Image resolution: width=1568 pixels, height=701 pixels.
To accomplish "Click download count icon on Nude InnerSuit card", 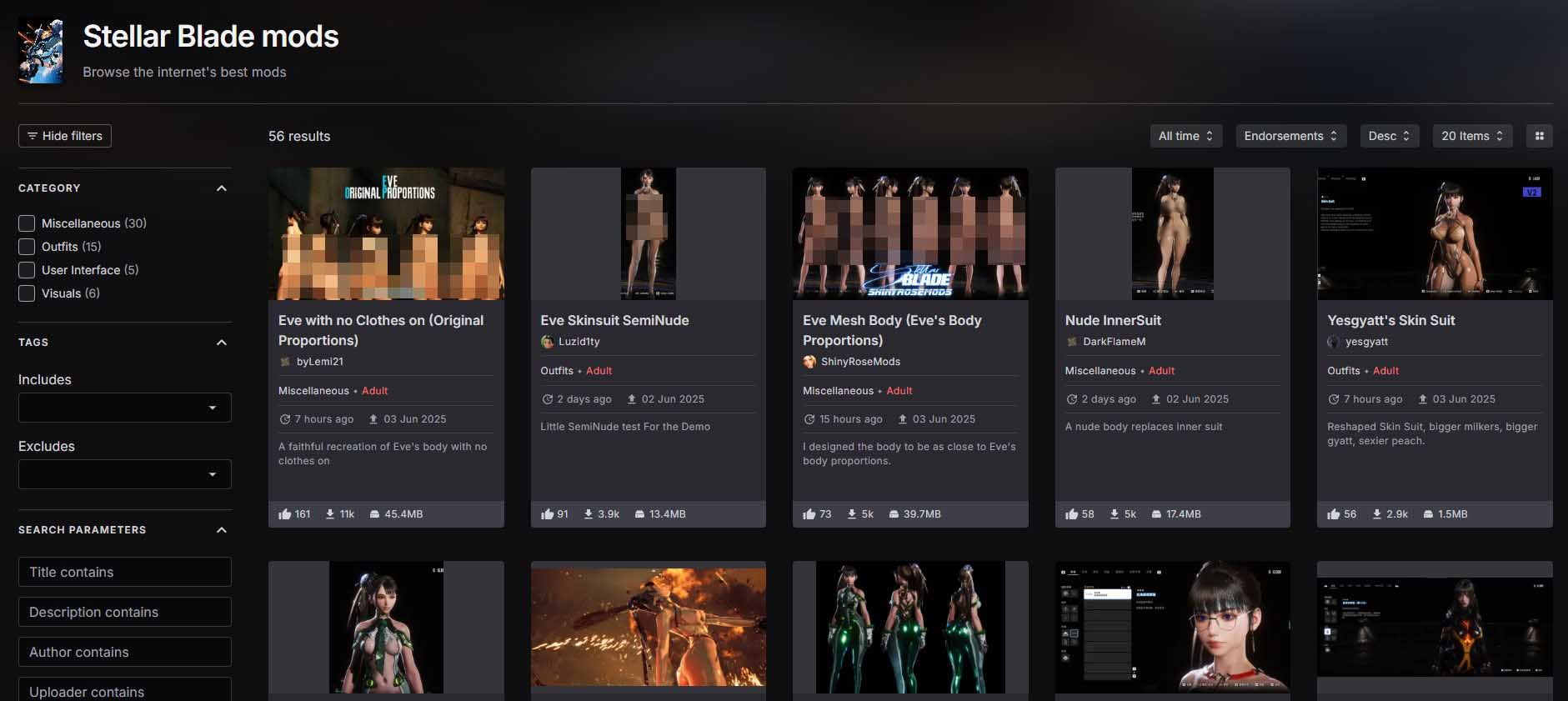I will pos(1115,514).
